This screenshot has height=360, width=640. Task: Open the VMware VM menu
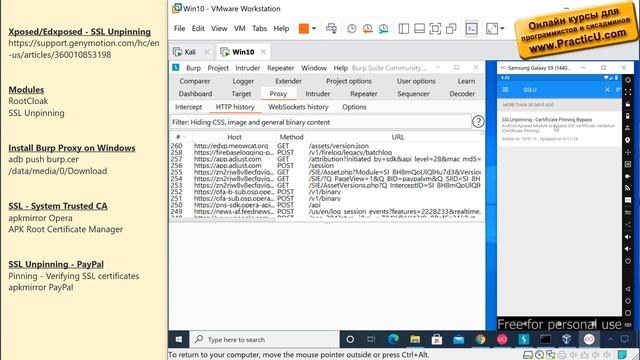tap(240, 29)
